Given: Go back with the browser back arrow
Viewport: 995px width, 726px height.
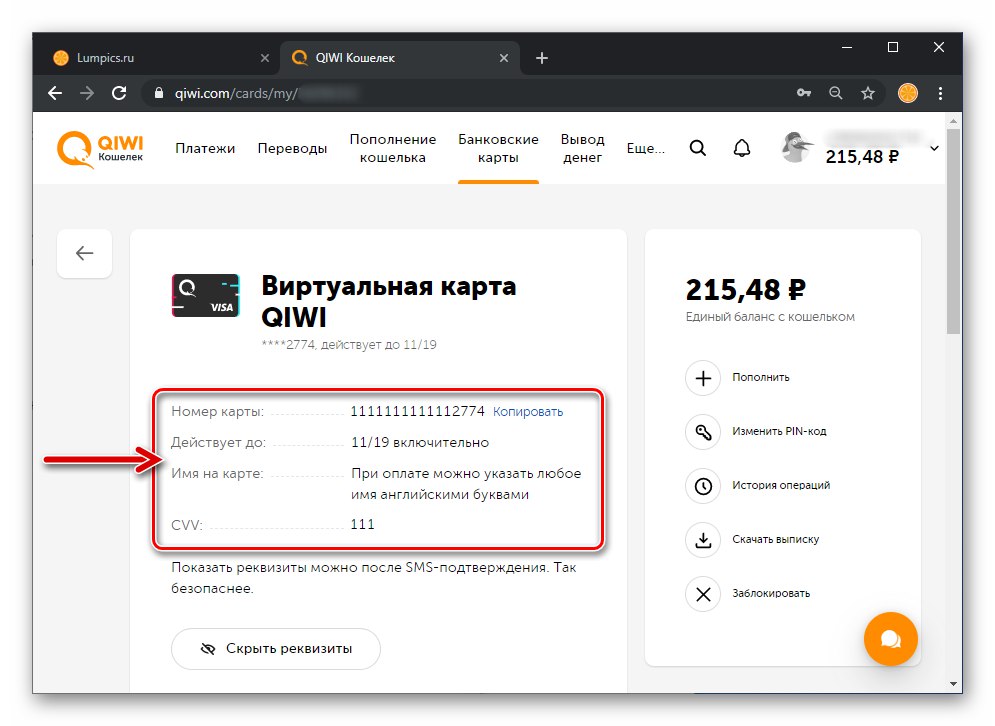Looking at the screenshot, I should coord(55,93).
